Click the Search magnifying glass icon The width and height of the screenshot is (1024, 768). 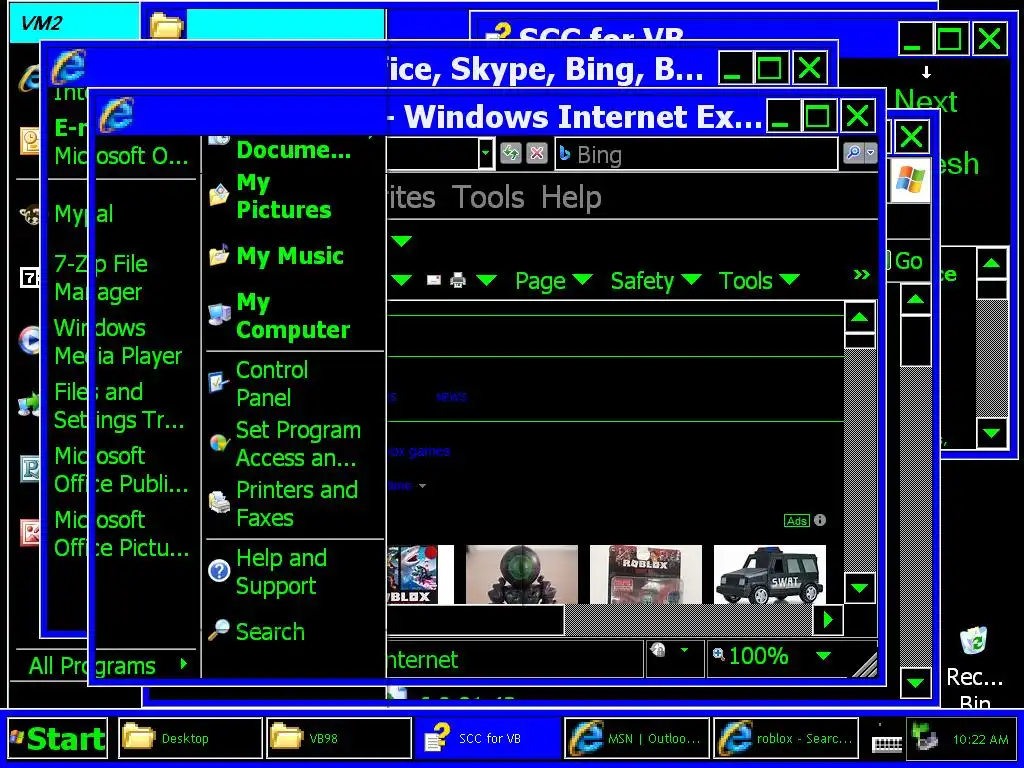point(219,630)
